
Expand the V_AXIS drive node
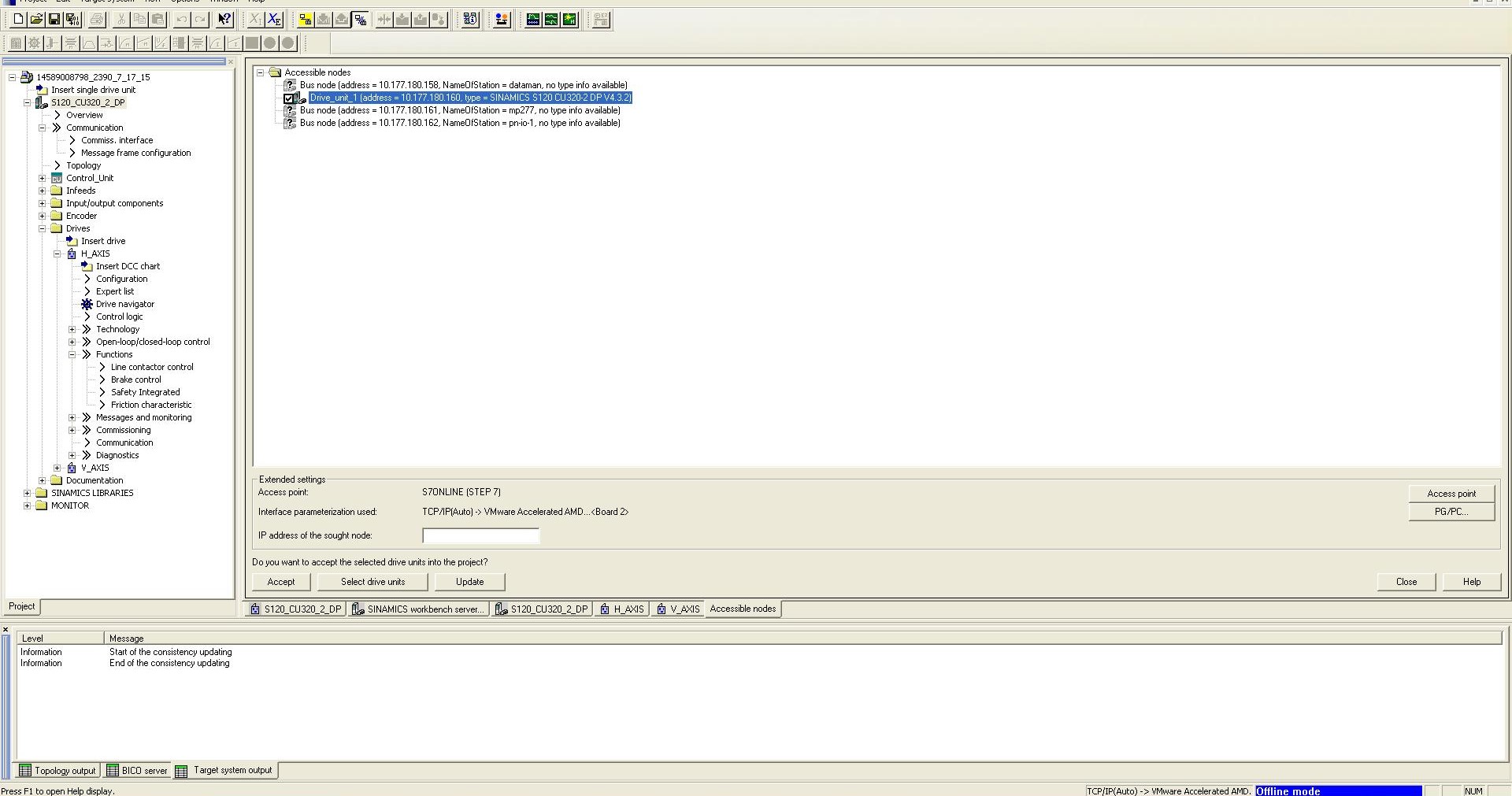click(x=57, y=468)
